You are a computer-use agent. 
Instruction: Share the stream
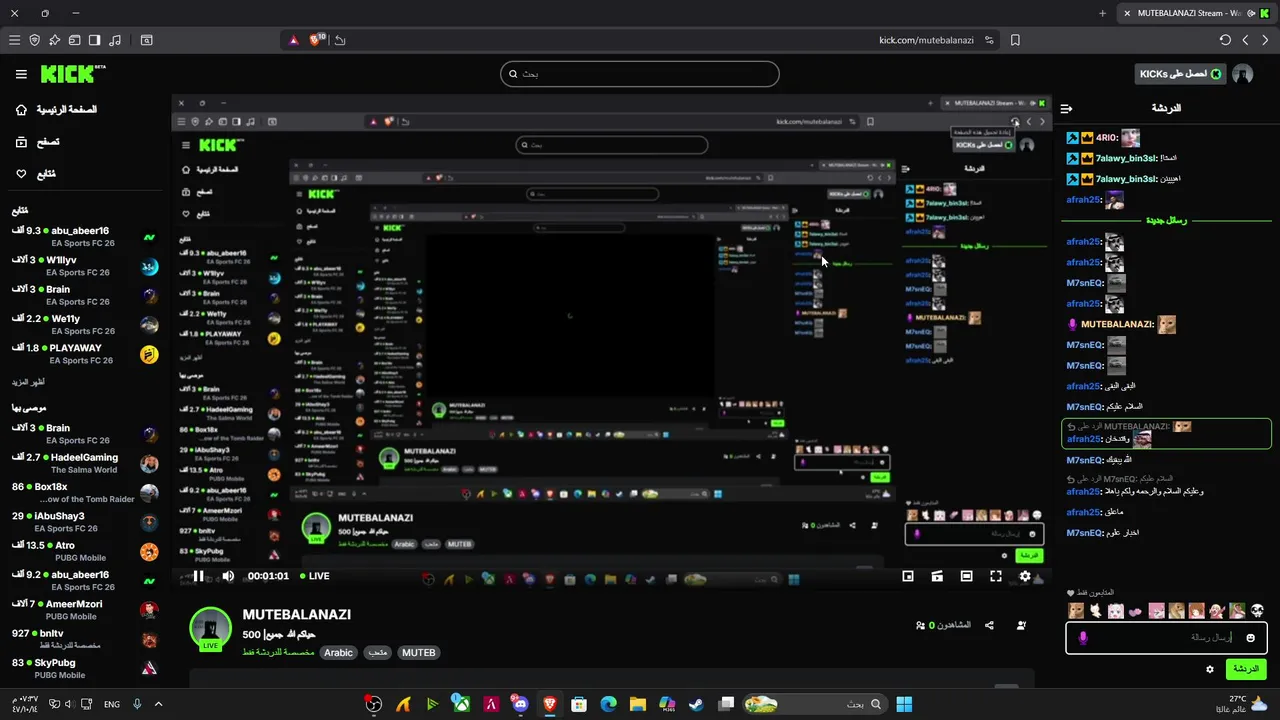(989, 625)
